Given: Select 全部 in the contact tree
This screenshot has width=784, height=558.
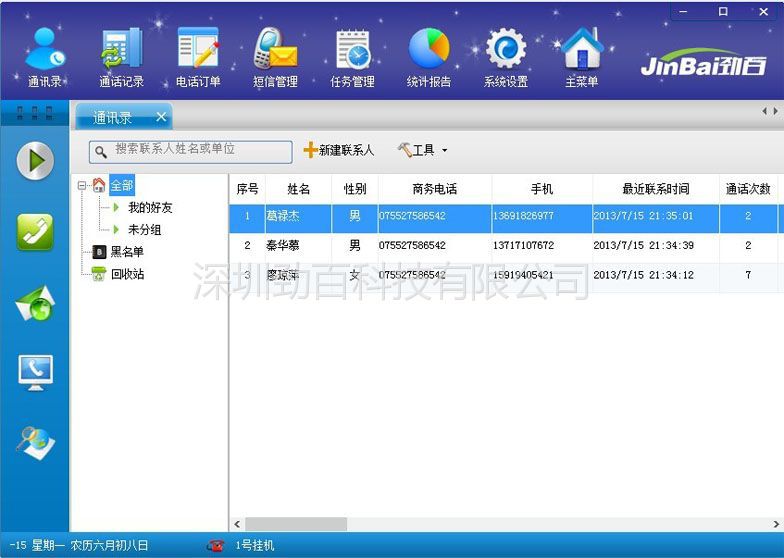Looking at the screenshot, I should pyautogui.click(x=122, y=186).
